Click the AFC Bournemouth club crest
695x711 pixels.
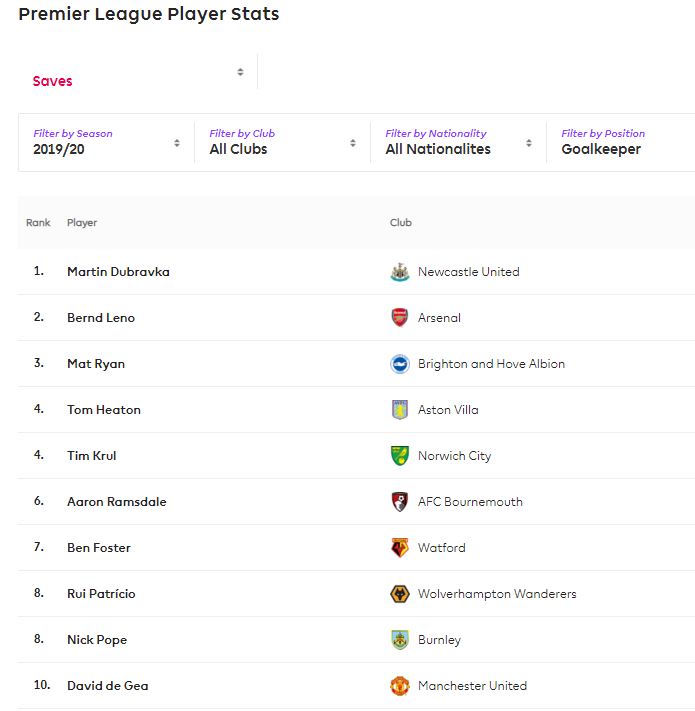point(400,502)
